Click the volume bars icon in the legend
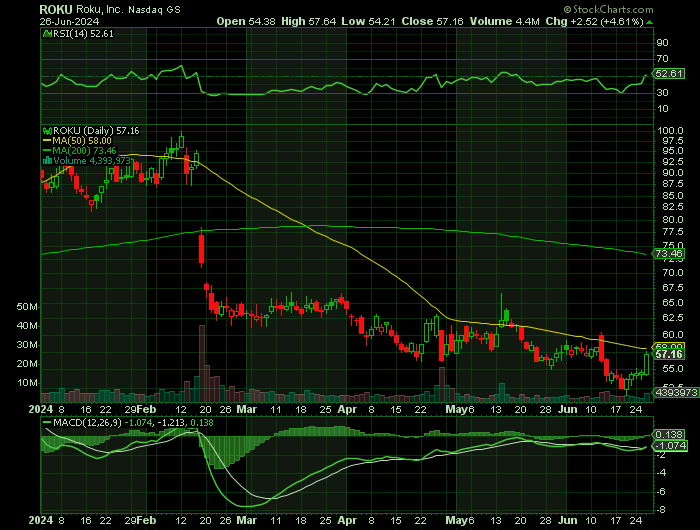 (47, 160)
